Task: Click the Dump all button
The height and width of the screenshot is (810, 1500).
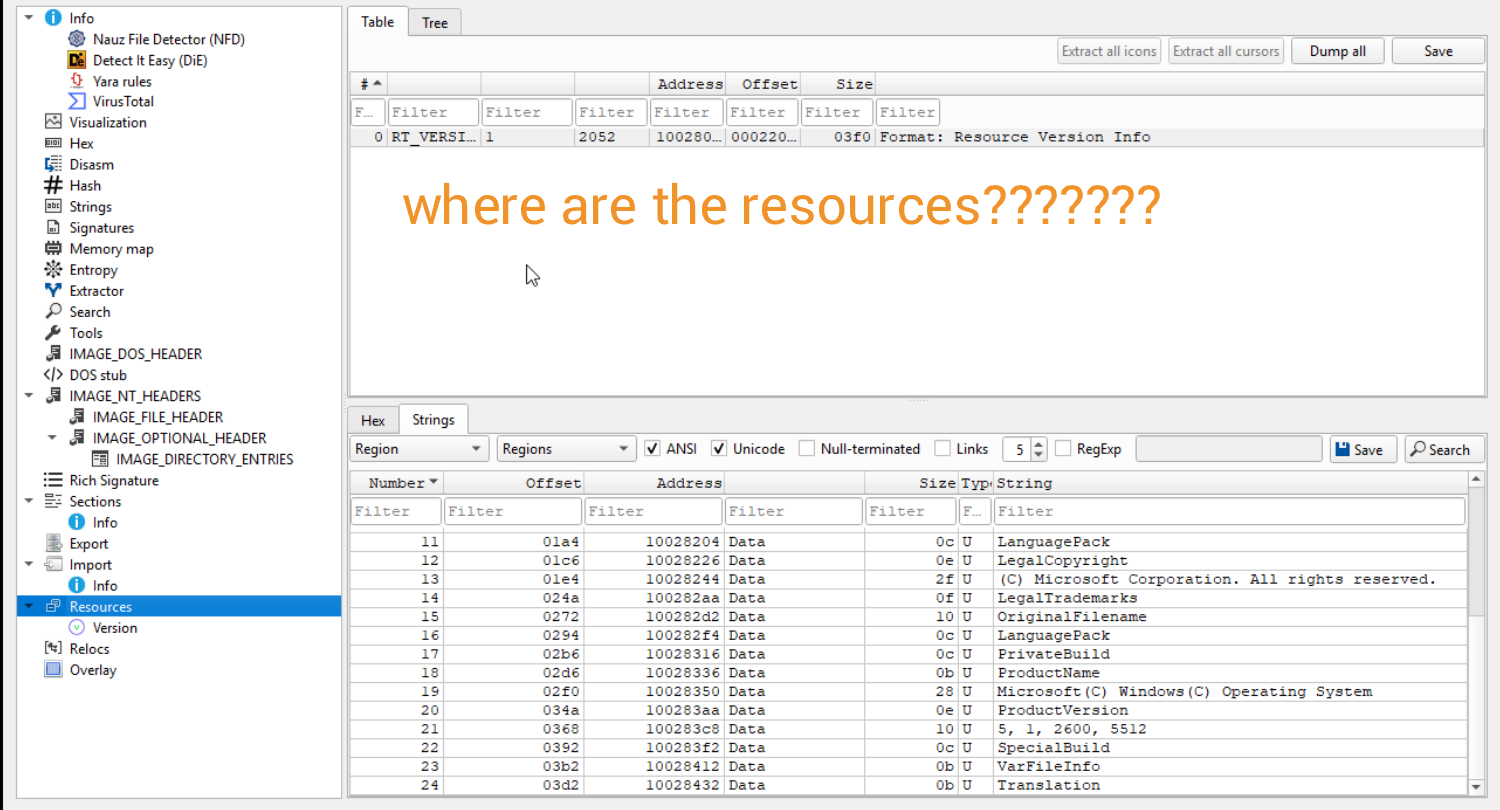Action: coord(1337,50)
